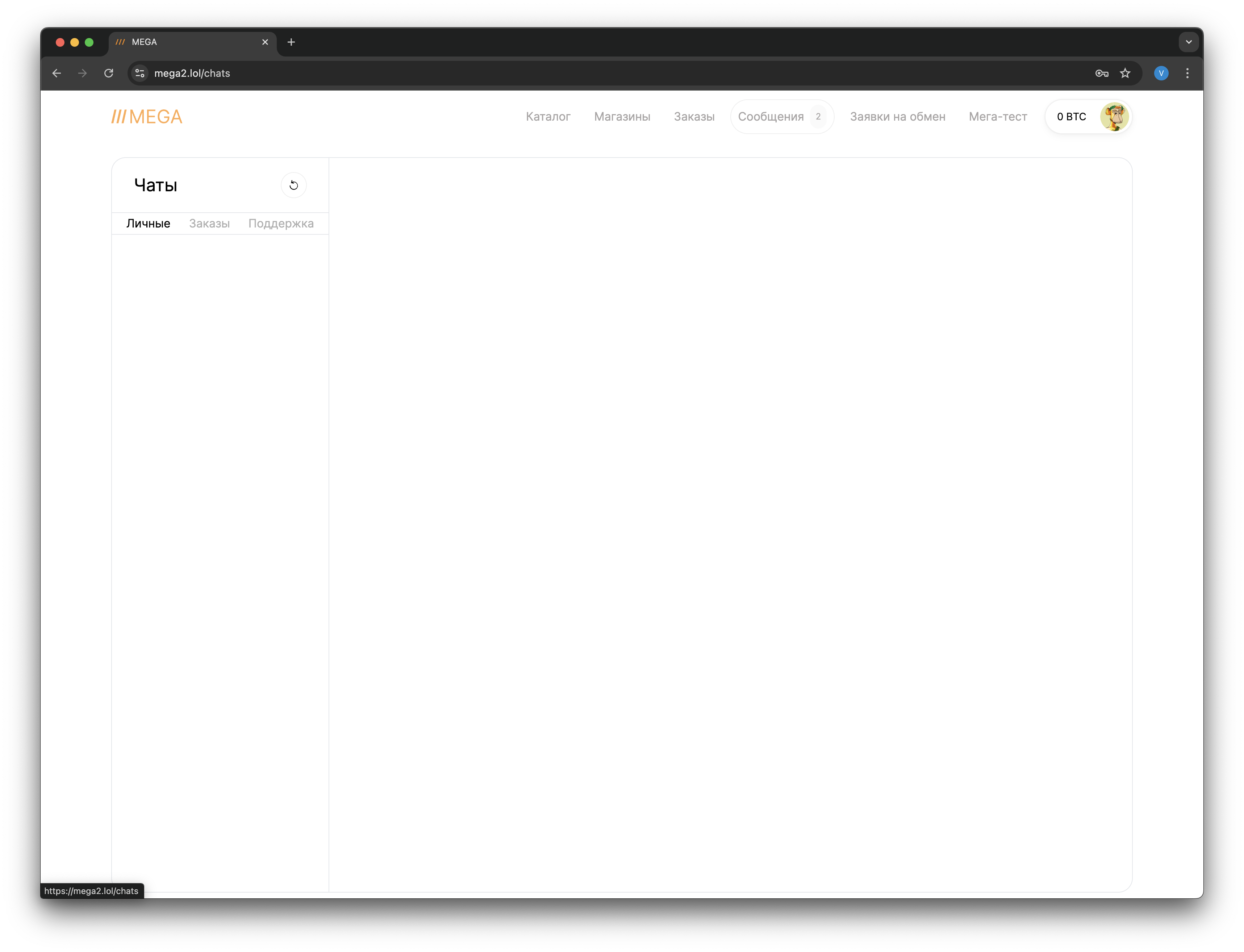Click the 0 BTC balance pill
The image size is (1244, 952).
(x=1071, y=117)
